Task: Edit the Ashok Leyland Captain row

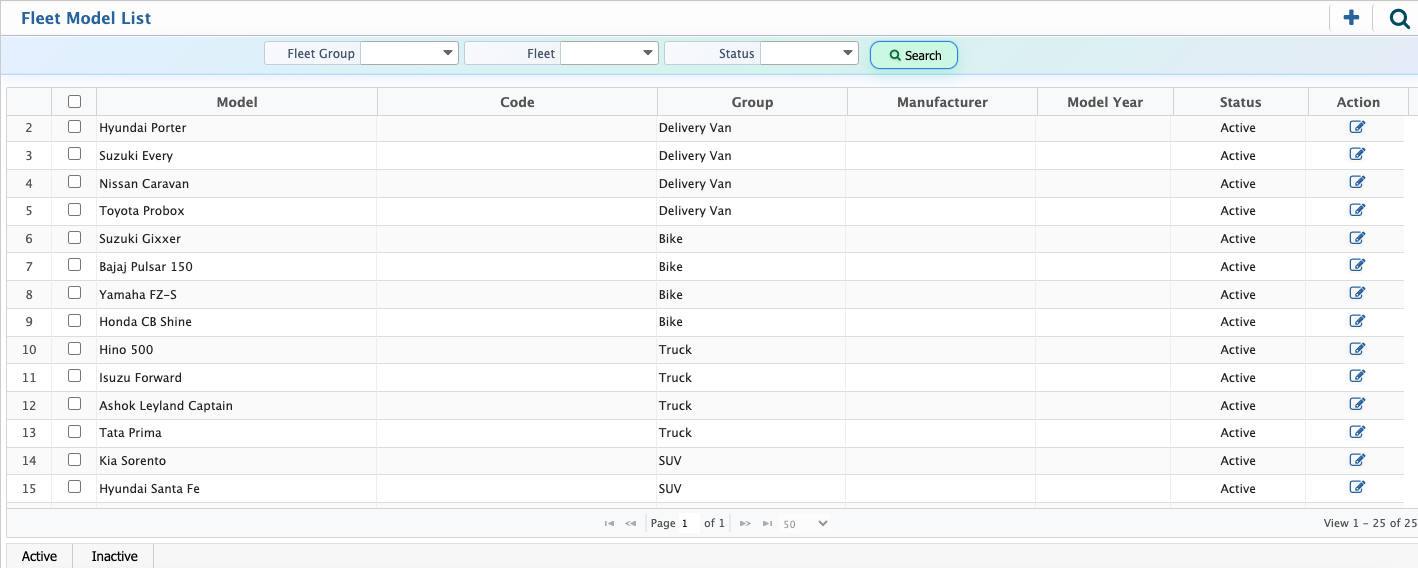Action: pyautogui.click(x=1357, y=405)
